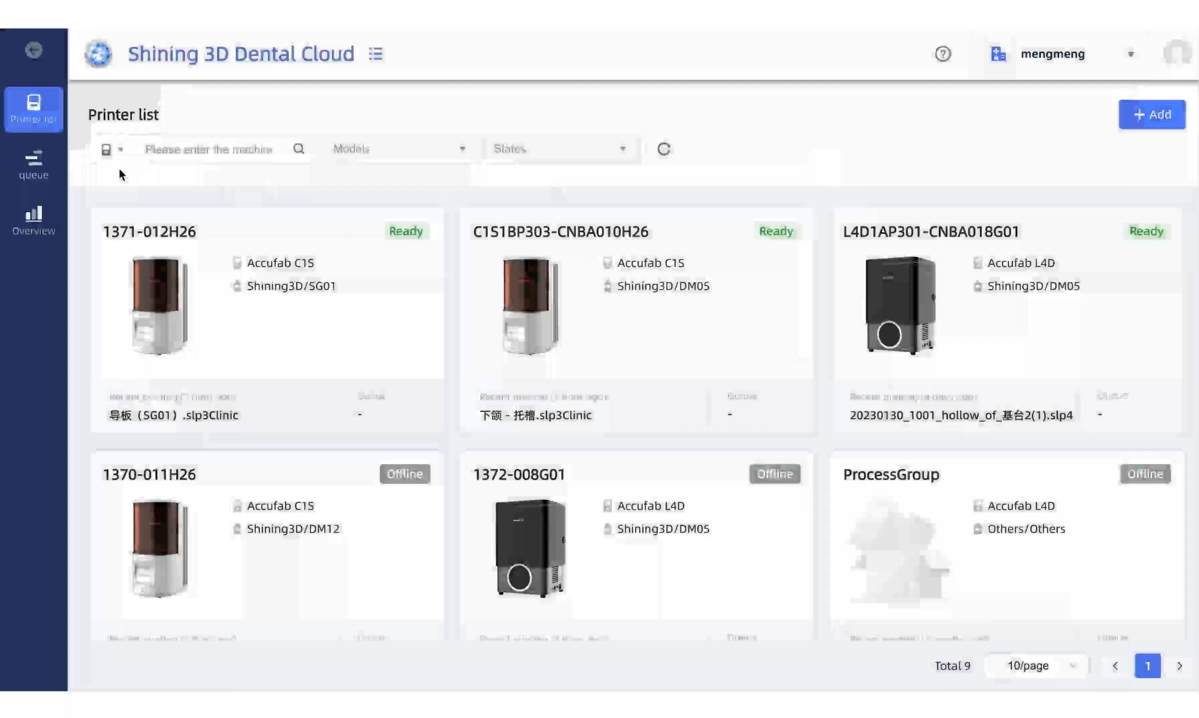Click the user avatar in top right
Screen dimensions: 1199x718
[1176, 54]
